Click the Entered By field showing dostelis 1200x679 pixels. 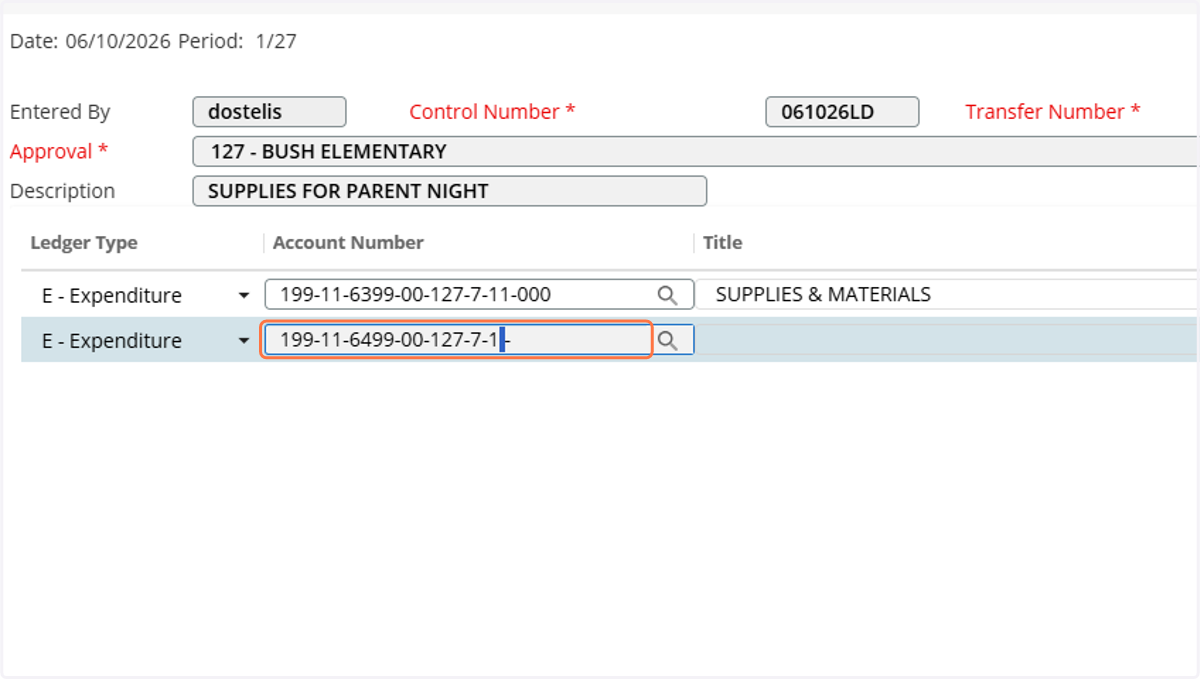click(269, 112)
